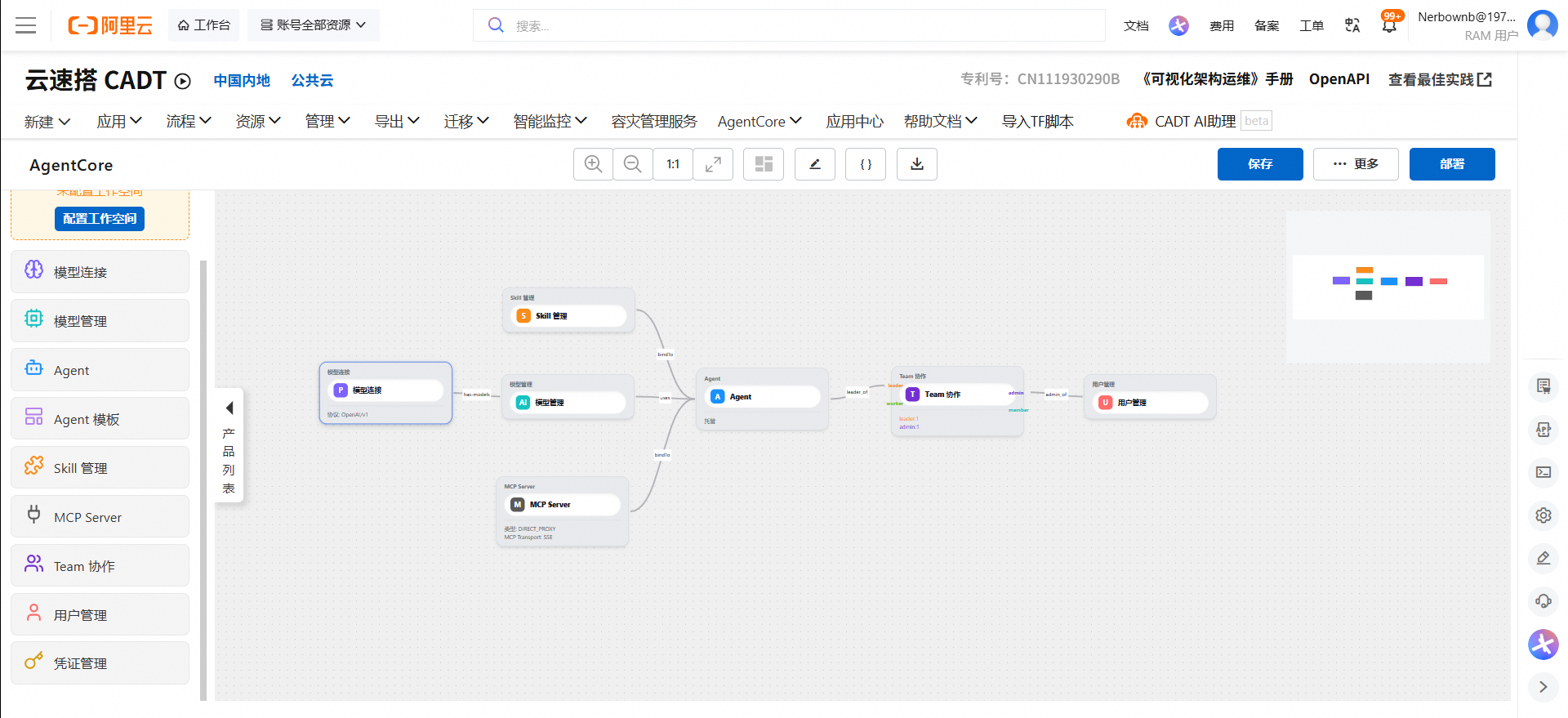Viewport: 1568px width, 718px height.
Task: Select Agent 模板 in the product list
Action: click(x=100, y=419)
